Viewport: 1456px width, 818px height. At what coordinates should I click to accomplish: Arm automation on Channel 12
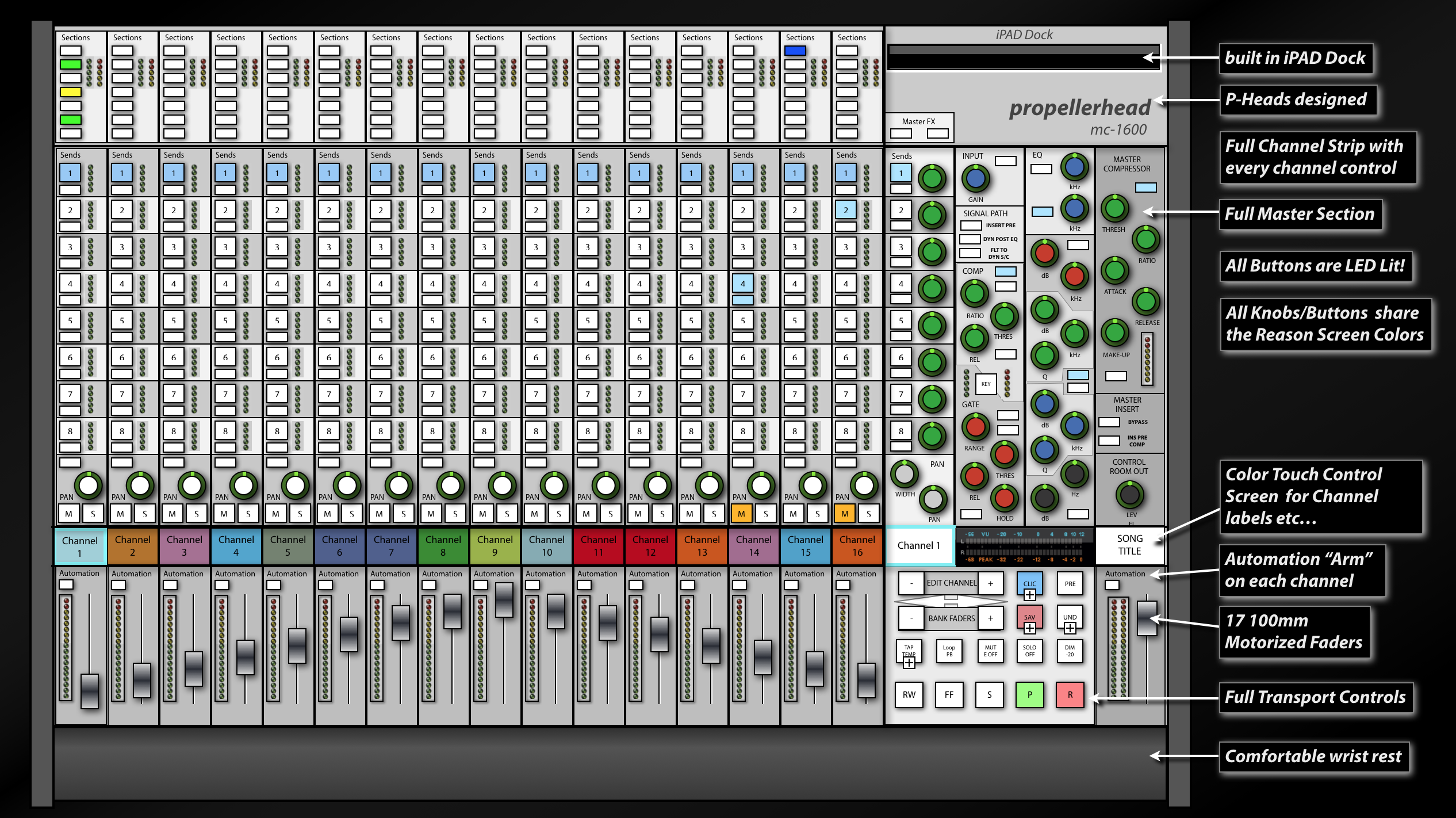click(635, 584)
